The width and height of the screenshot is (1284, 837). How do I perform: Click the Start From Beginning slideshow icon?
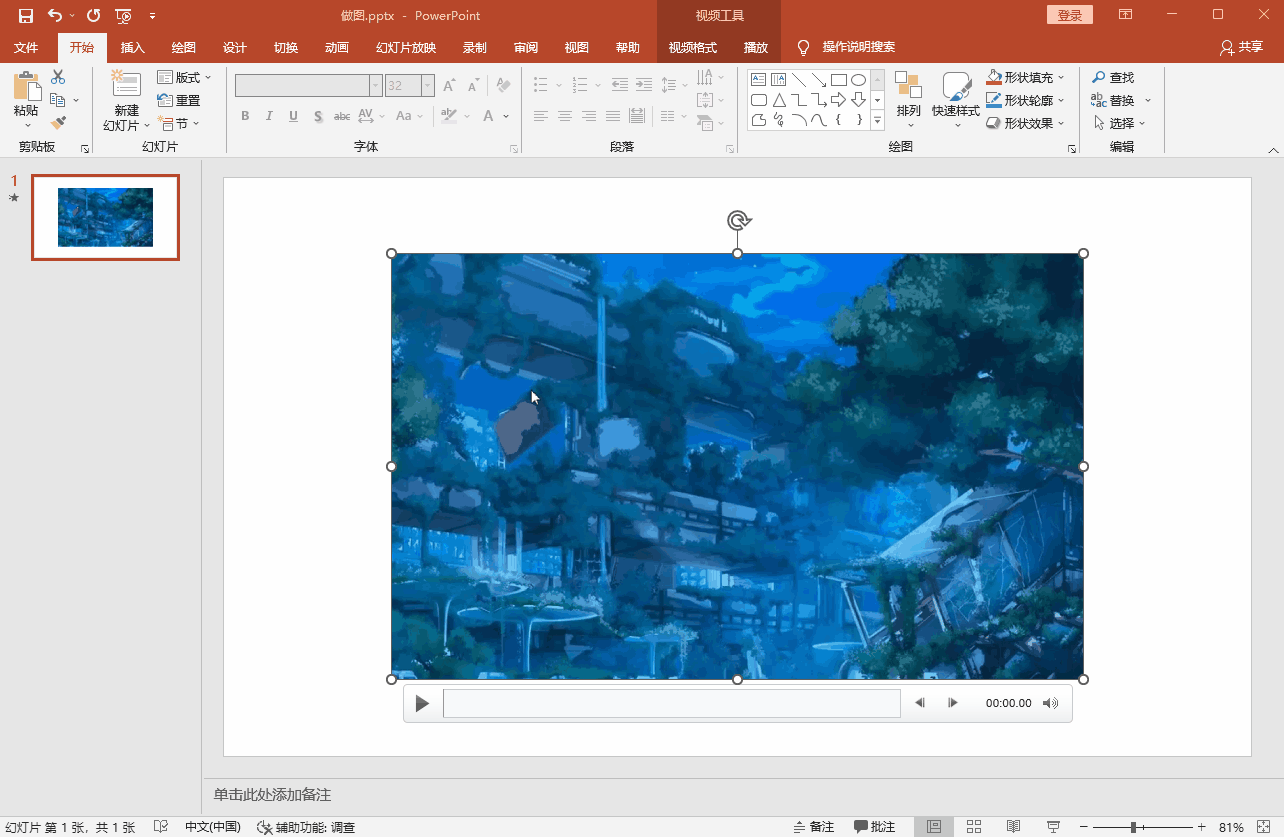point(123,16)
